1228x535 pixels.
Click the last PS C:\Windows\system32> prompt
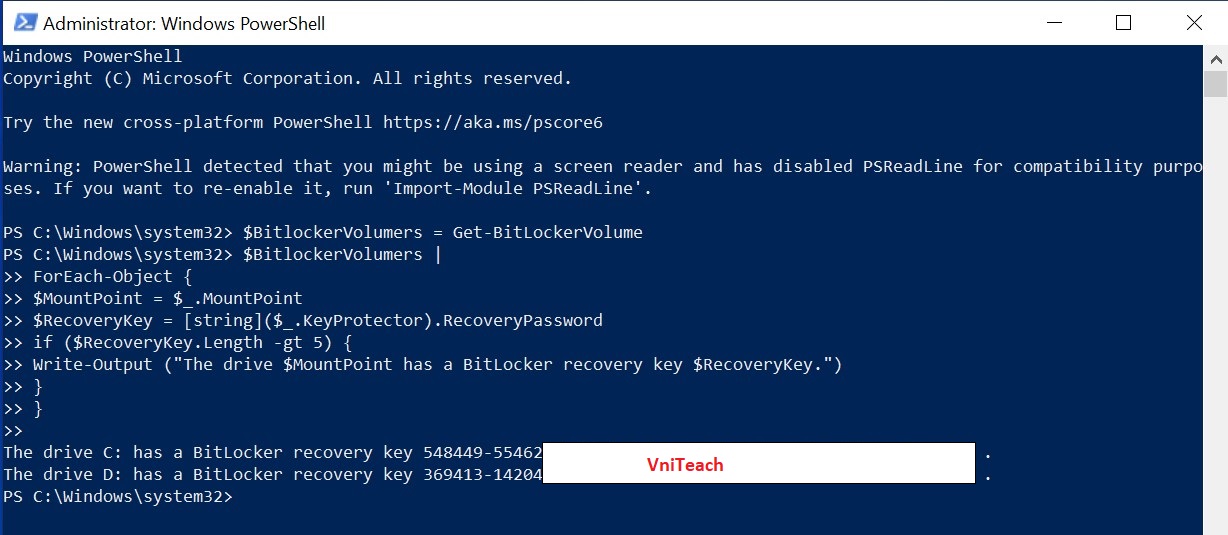coord(118,496)
